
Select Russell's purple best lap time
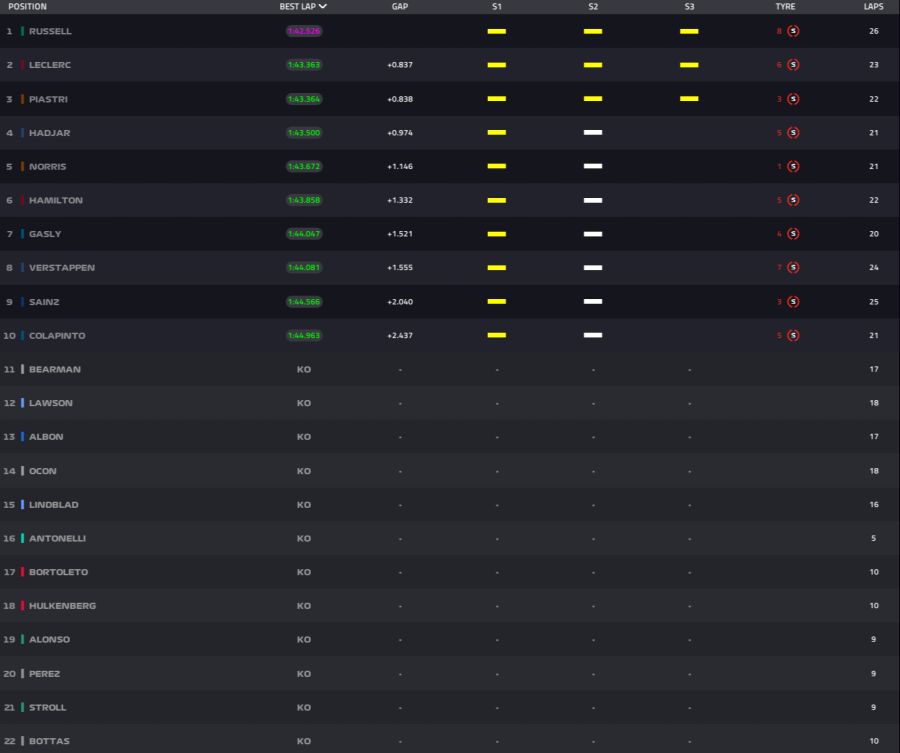tap(304, 31)
